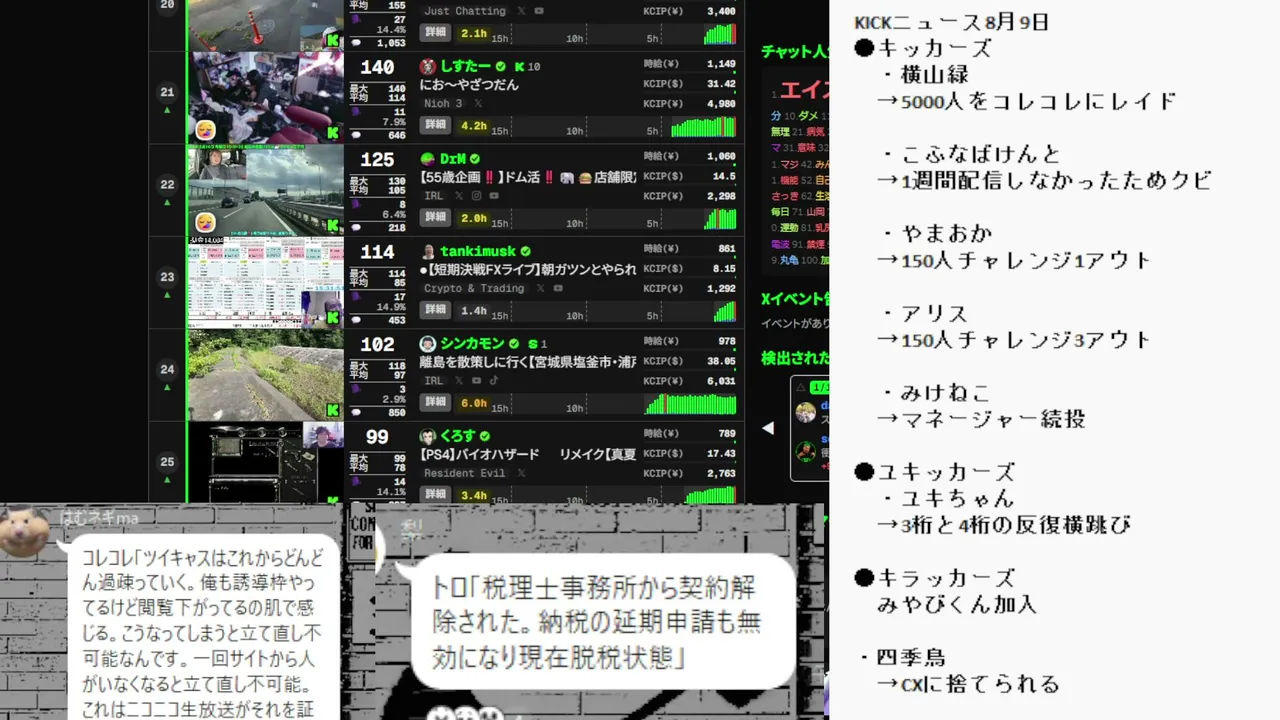
Task: Open the YouTube icon next to Crypto & Trading
Action: (559, 288)
